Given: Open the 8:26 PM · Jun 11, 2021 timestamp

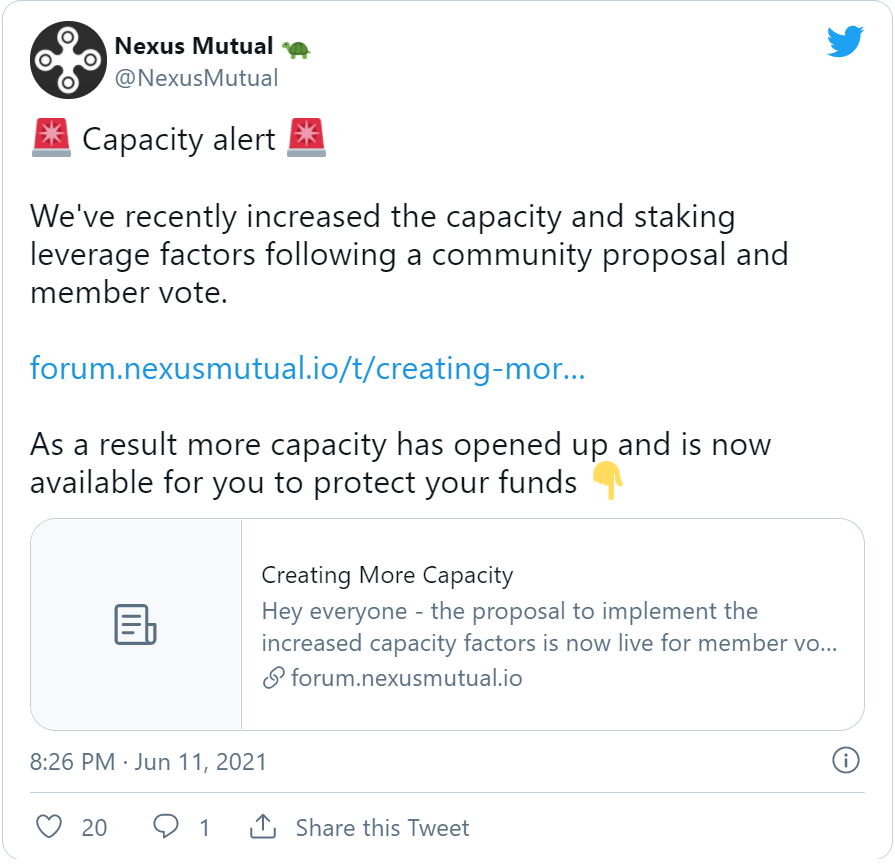Looking at the screenshot, I should click(x=149, y=762).
